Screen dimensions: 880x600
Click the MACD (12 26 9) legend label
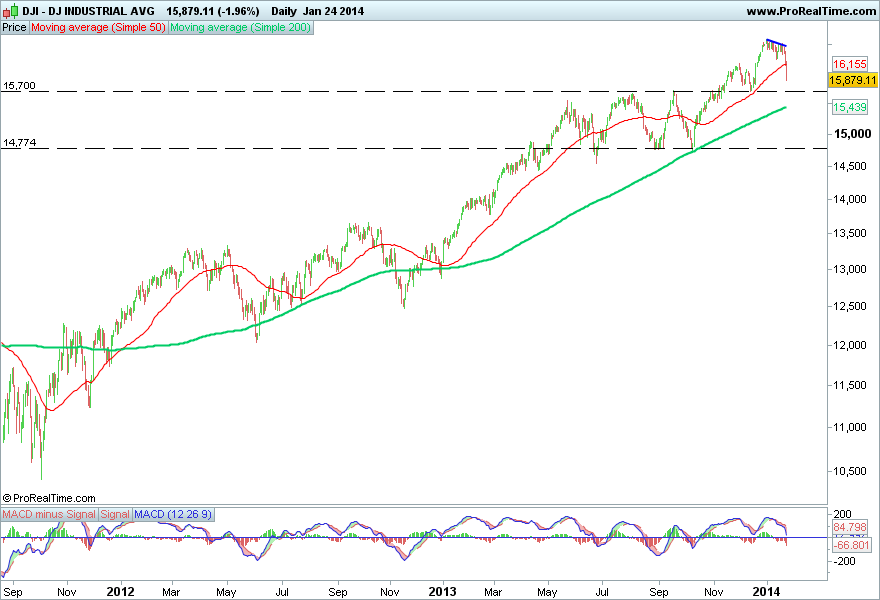click(x=173, y=514)
